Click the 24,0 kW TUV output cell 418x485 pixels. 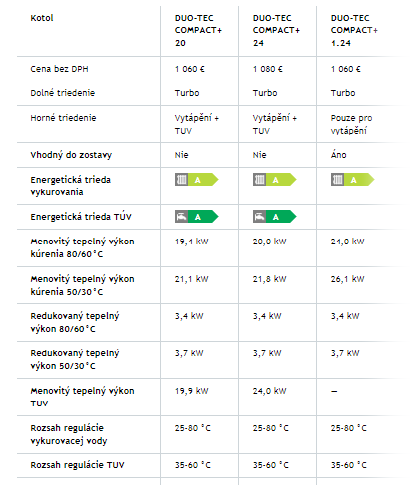(270, 391)
